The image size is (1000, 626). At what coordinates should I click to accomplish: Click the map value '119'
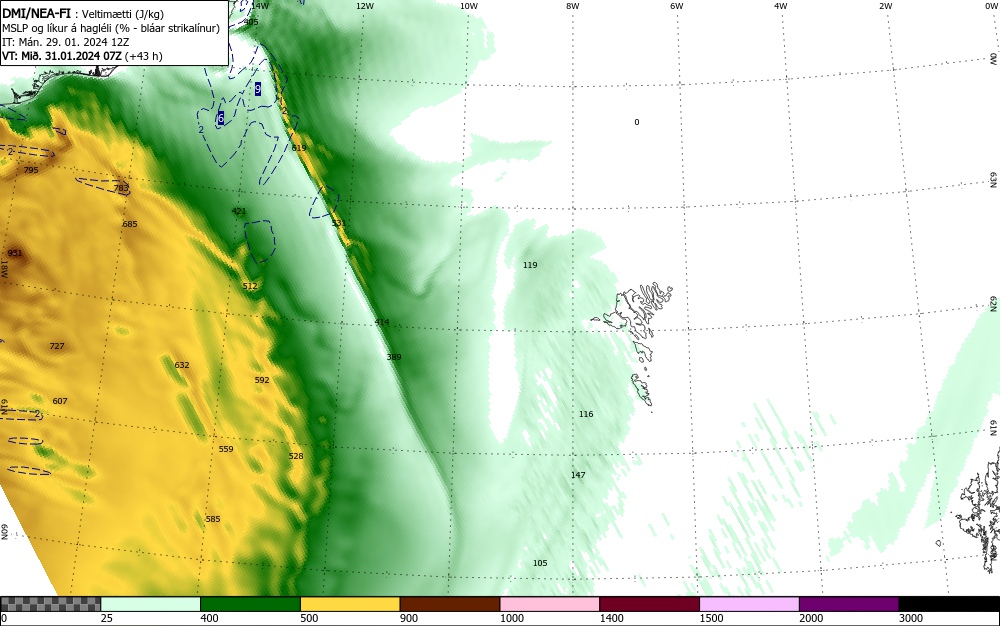[x=530, y=265]
